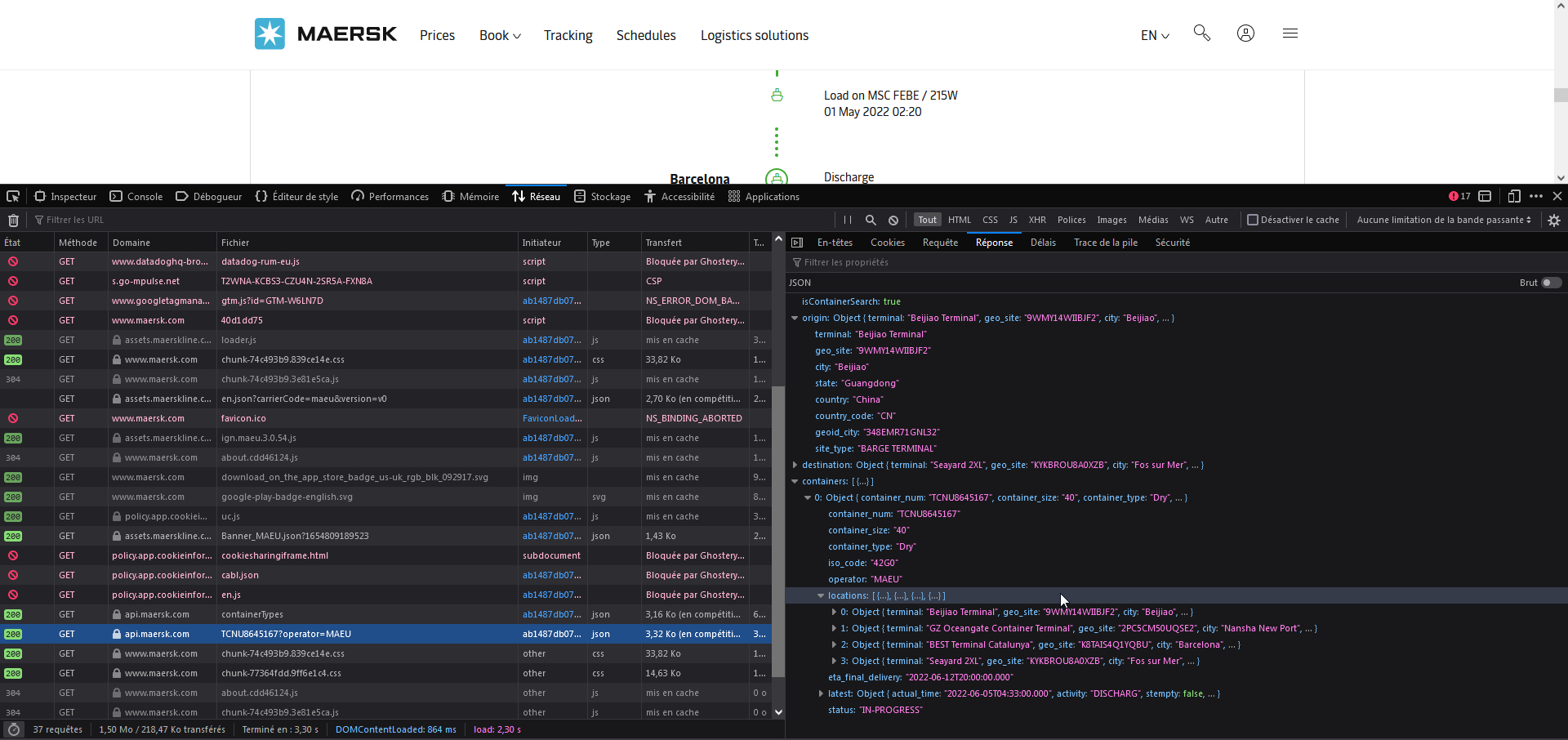Expand location 2 BEST Terminal Catalunya

click(834, 644)
